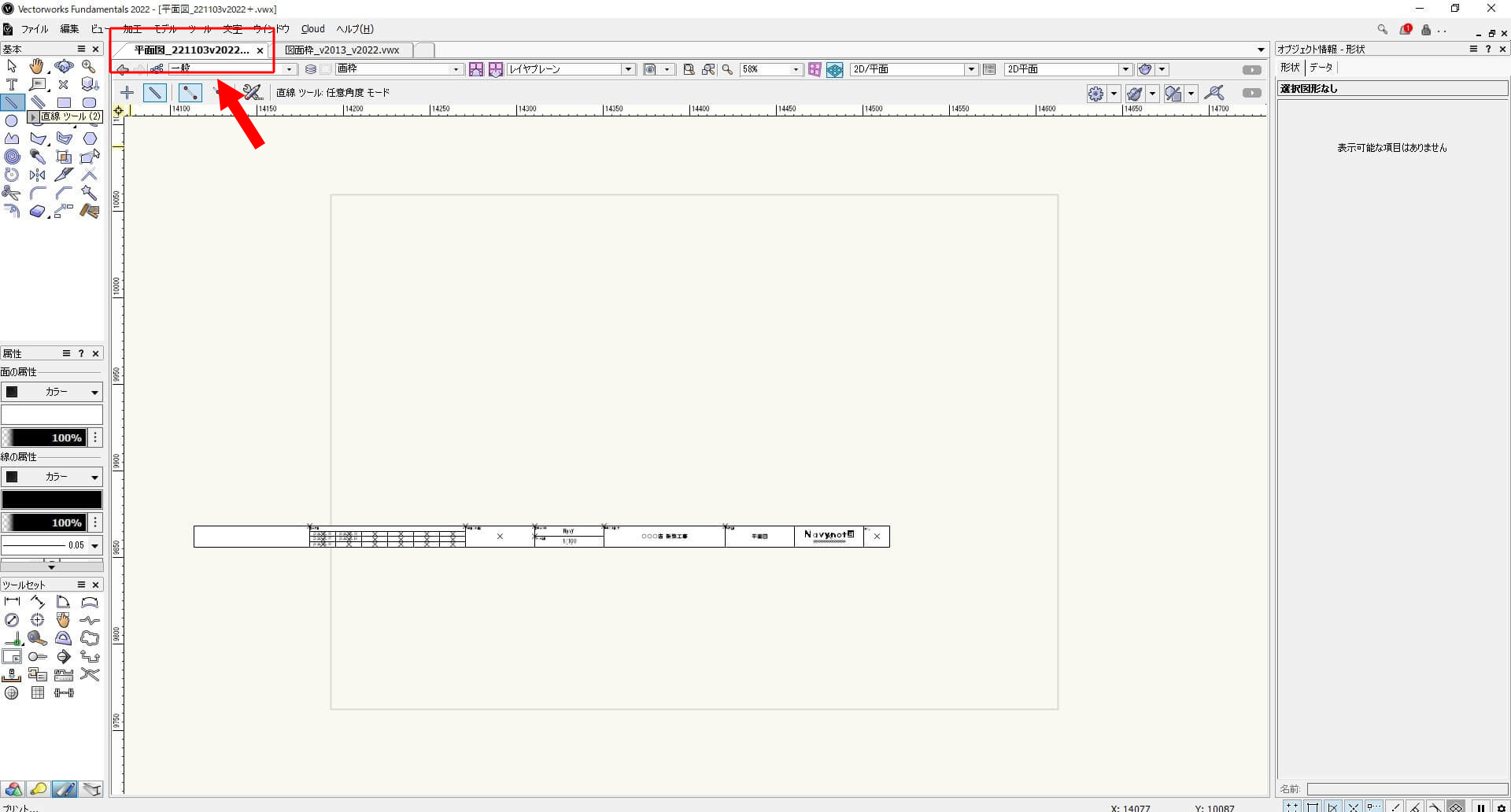Click the fill color swatch box
Screen dimensions: 1511x812
point(52,415)
